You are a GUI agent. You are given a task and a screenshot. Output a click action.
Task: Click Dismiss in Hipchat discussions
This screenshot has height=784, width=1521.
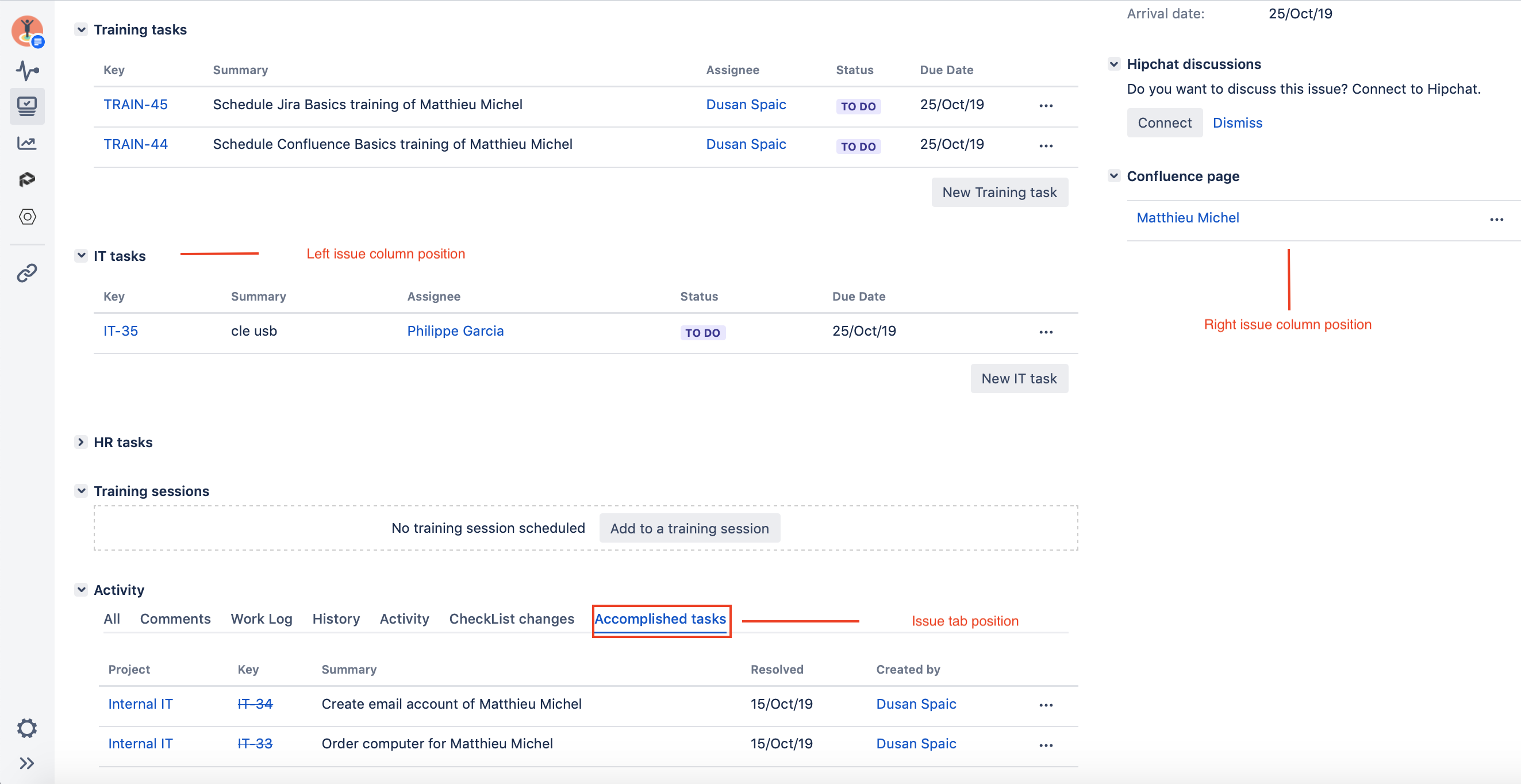coord(1237,122)
